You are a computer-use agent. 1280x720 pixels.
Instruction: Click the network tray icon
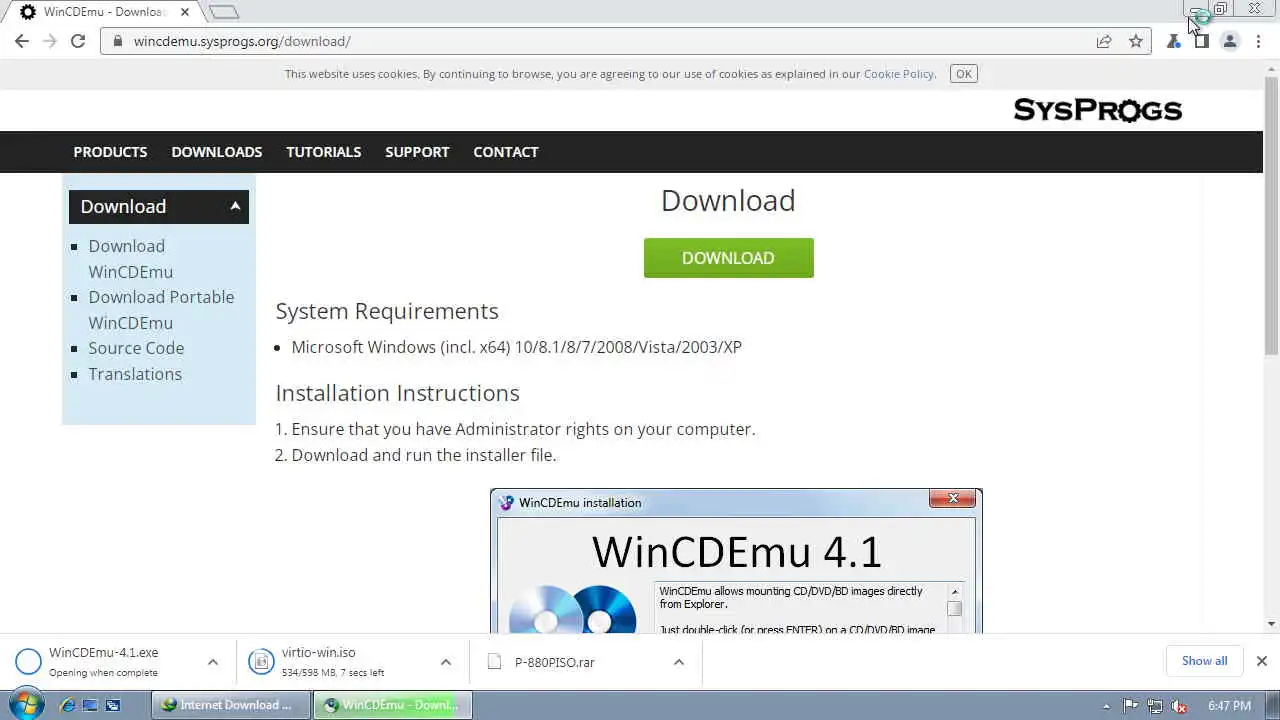[1155, 705]
